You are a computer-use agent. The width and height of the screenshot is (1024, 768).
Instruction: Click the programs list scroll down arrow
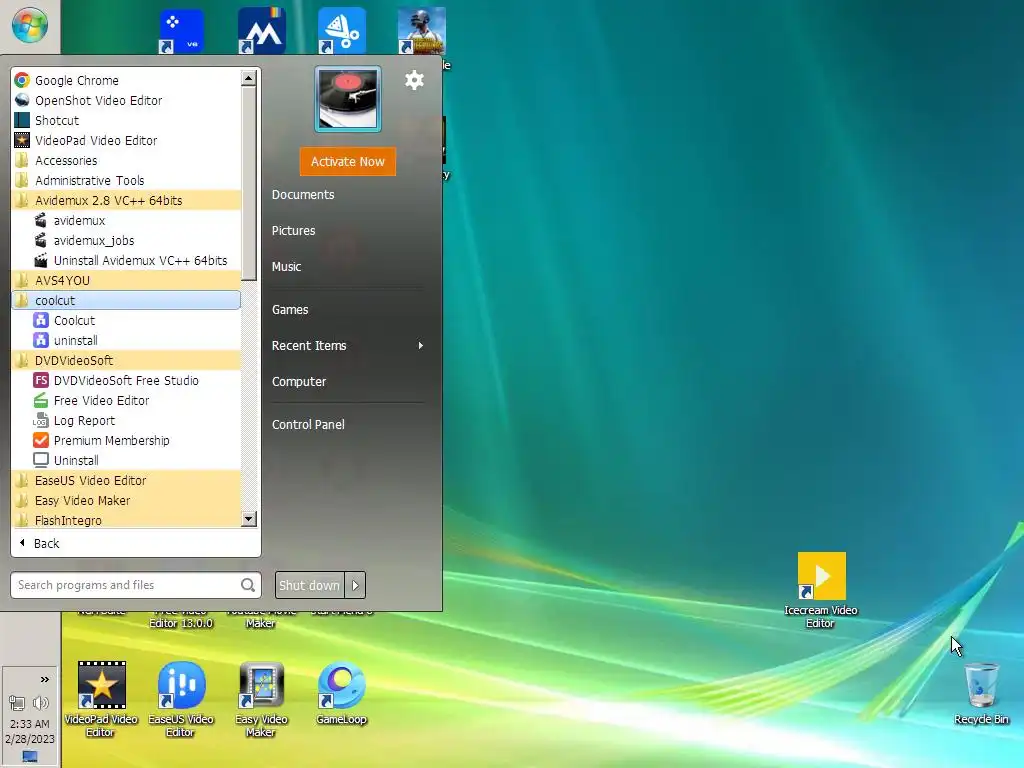(248, 519)
